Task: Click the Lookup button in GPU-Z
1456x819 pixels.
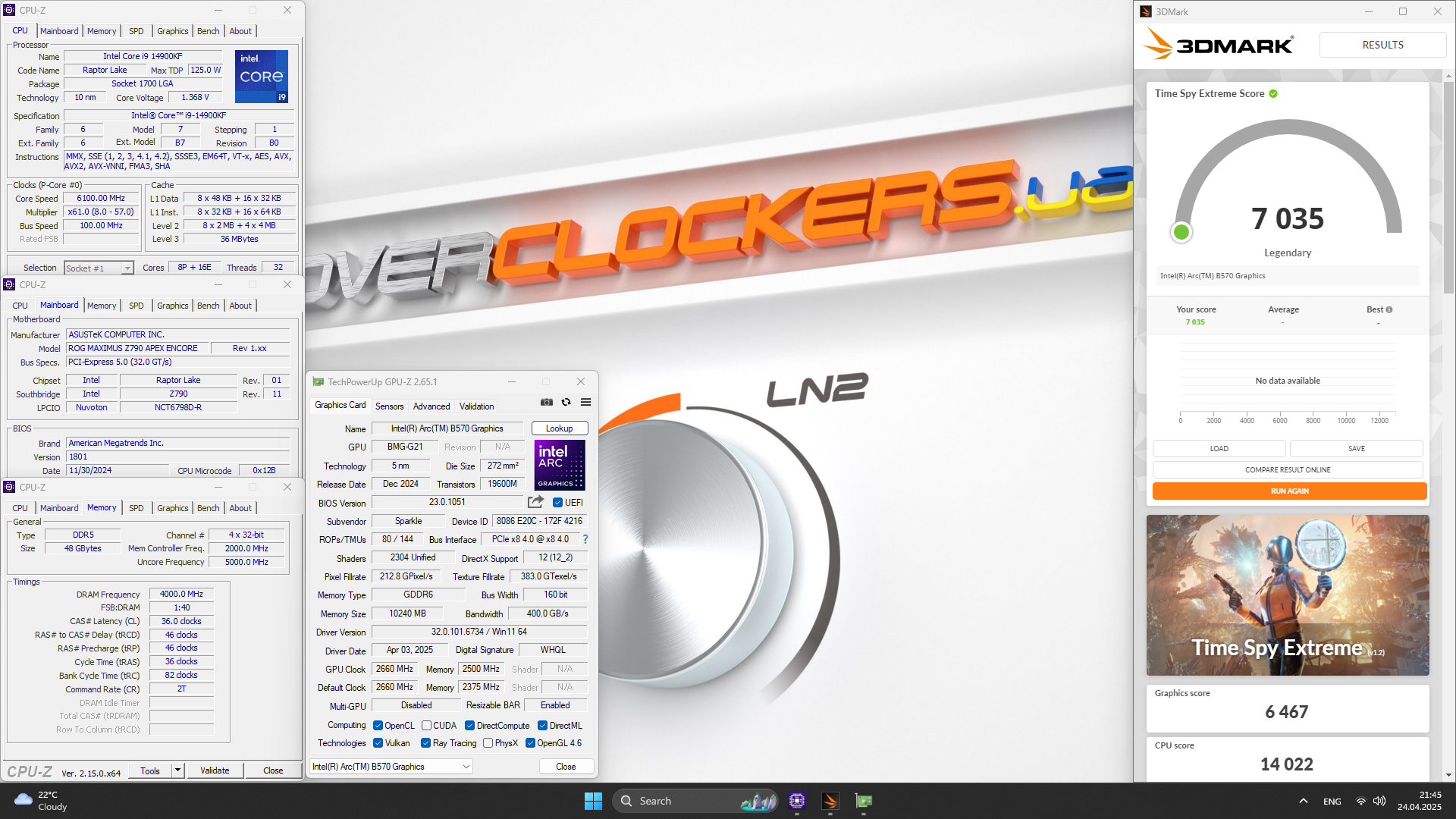Action: coord(559,428)
